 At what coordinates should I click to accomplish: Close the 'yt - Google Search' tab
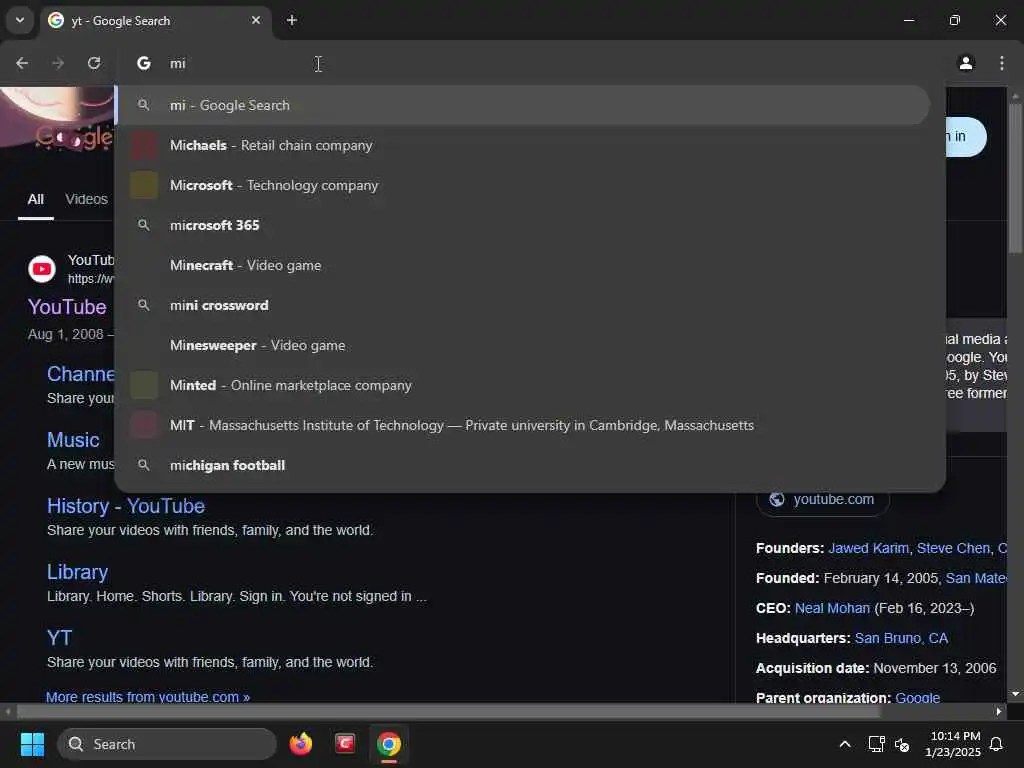click(x=256, y=20)
